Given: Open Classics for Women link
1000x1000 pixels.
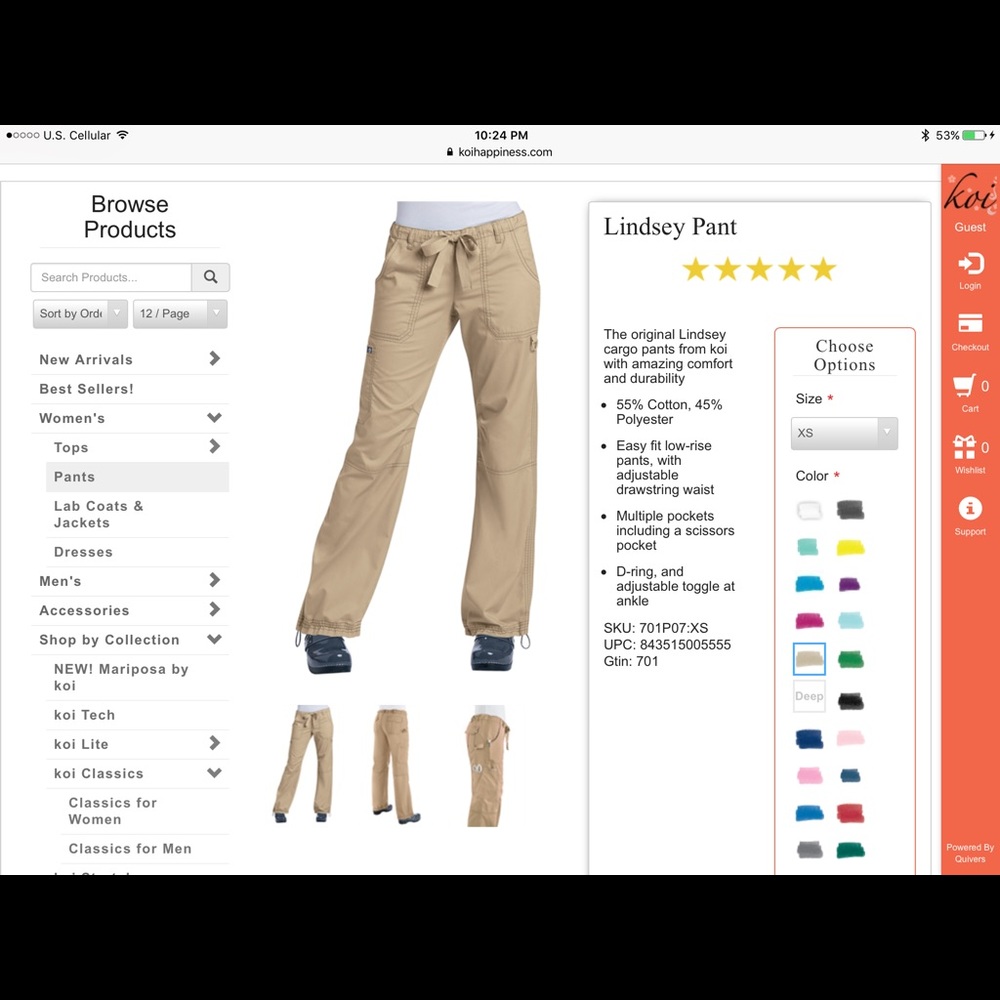Looking at the screenshot, I should point(113,811).
